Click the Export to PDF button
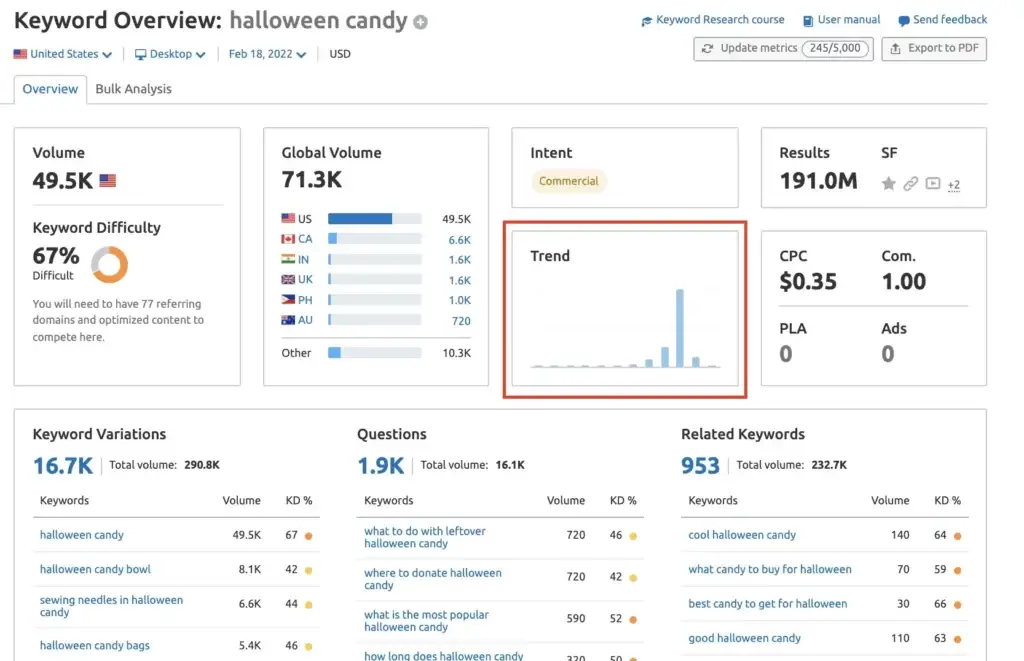Image resolution: width=1024 pixels, height=661 pixels. tap(933, 47)
